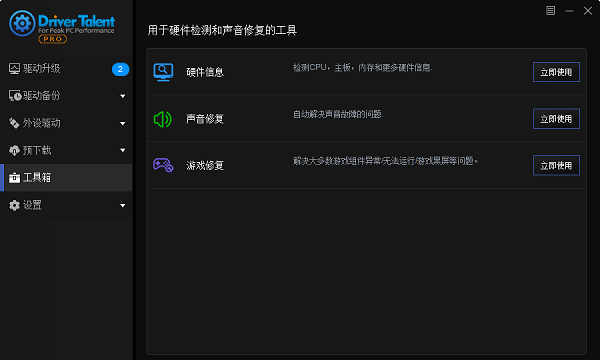The width and height of the screenshot is (600, 360).
Task: Click the Driver Talent gear logo
Action: coord(22,23)
